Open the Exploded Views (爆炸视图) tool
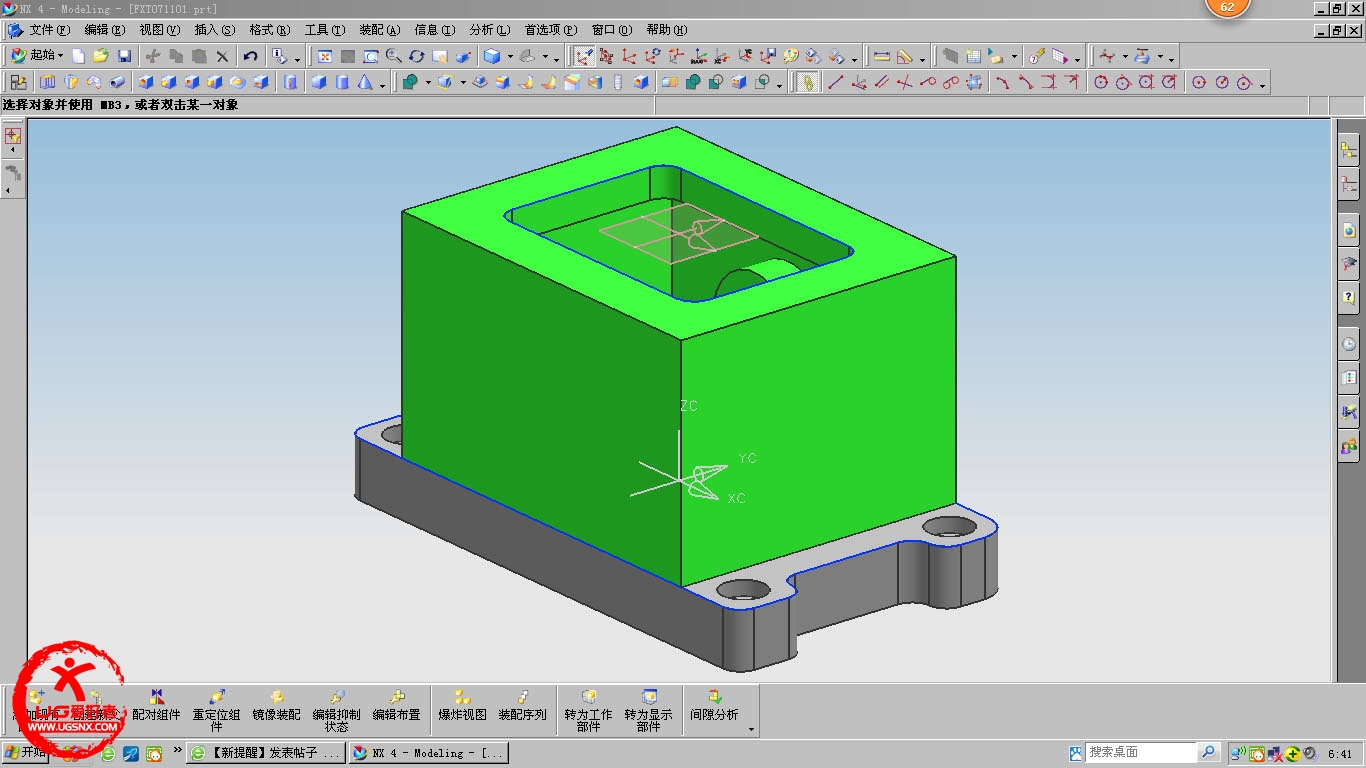Screen dimensions: 1366x768 coord(462,706)
